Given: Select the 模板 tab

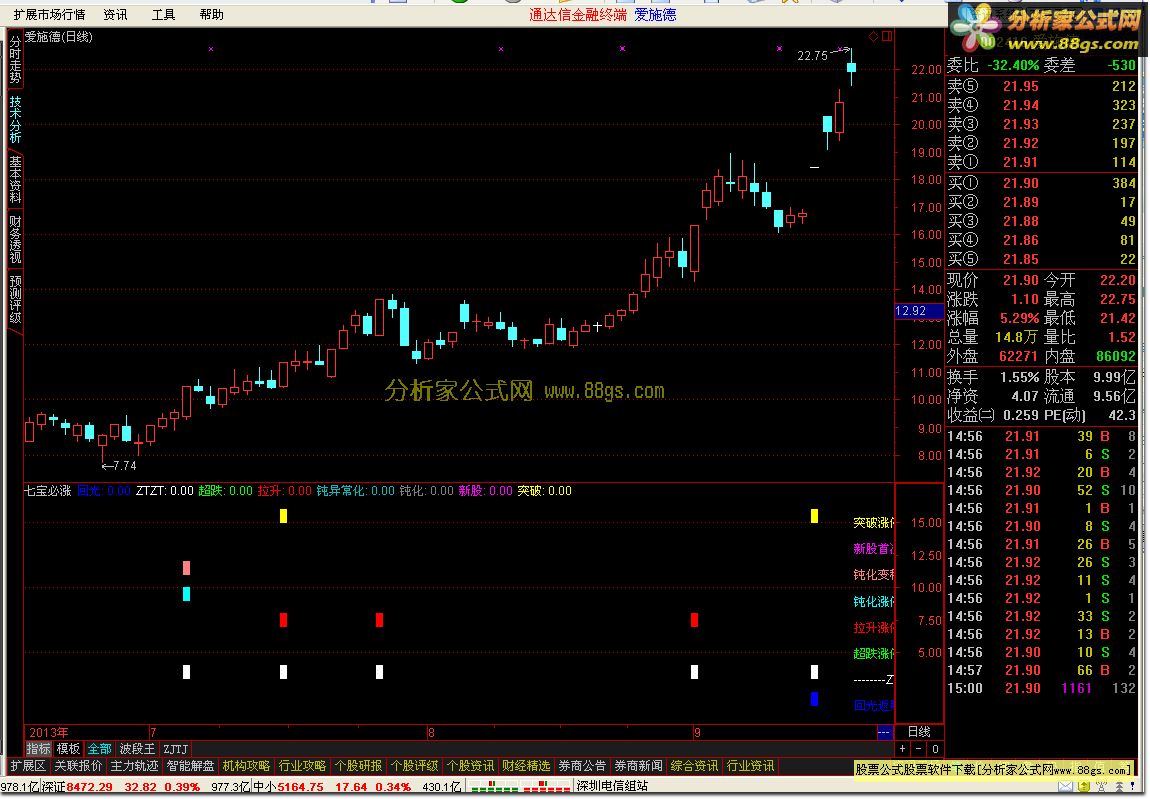Looking at the screenshot, I should 68,749.
